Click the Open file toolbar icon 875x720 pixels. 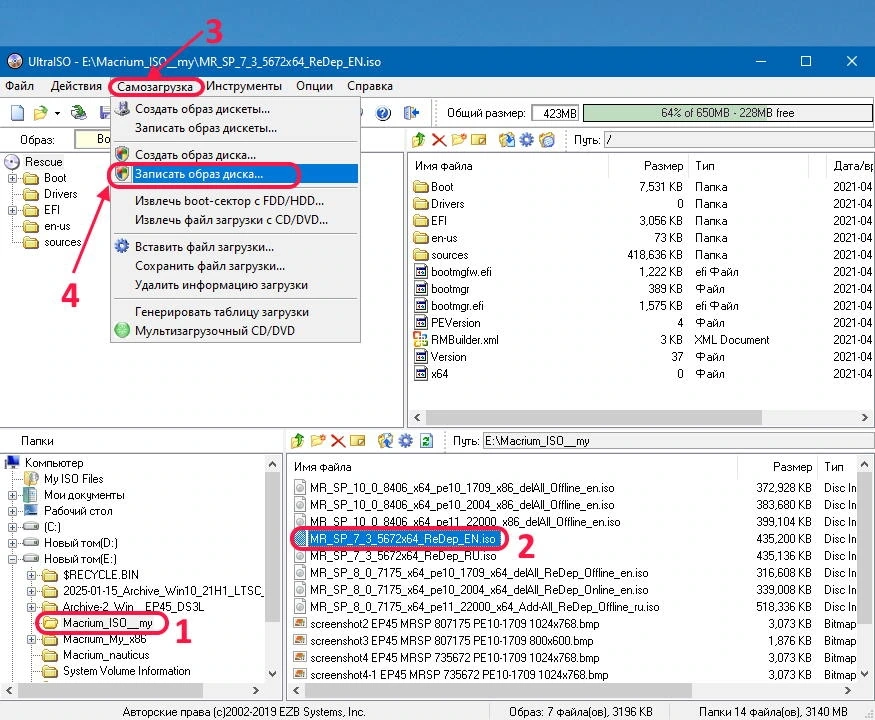tap(40, 113)
